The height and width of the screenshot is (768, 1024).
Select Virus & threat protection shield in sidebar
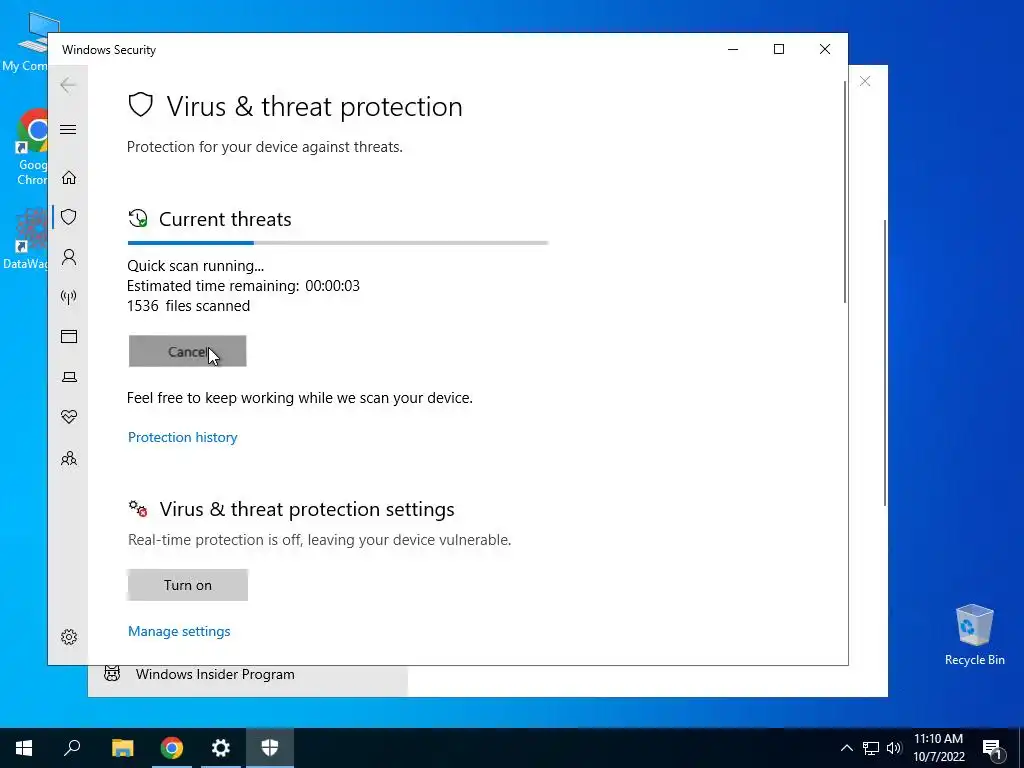click(69, 217)
